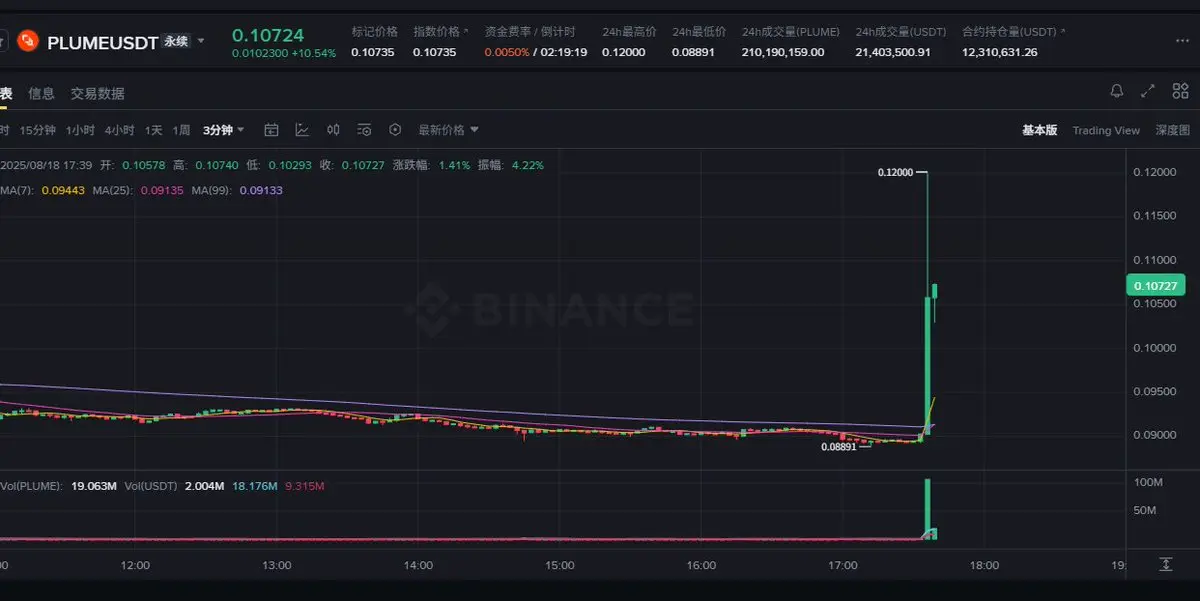Click the MA(25) indicator value 0.09135
Viewport: 1200px width, 601px height.
pos(162,190)
